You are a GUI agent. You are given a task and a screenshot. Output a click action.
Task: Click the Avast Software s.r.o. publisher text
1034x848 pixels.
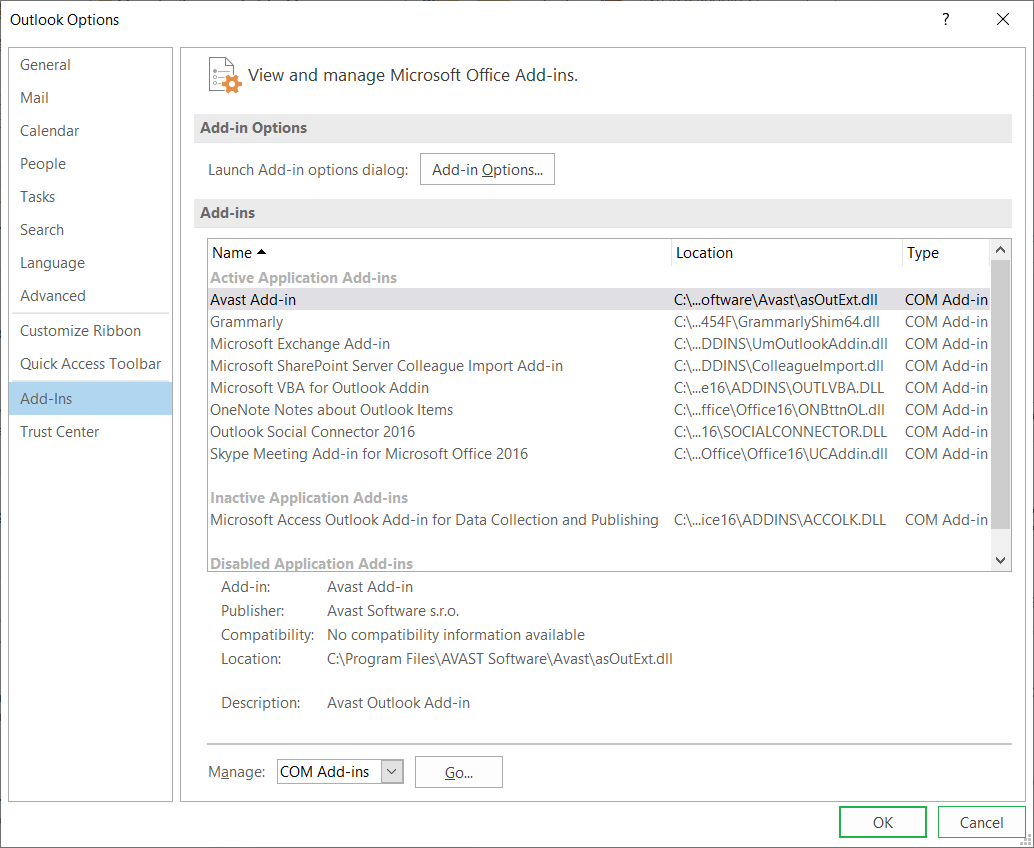coord(393,611)
